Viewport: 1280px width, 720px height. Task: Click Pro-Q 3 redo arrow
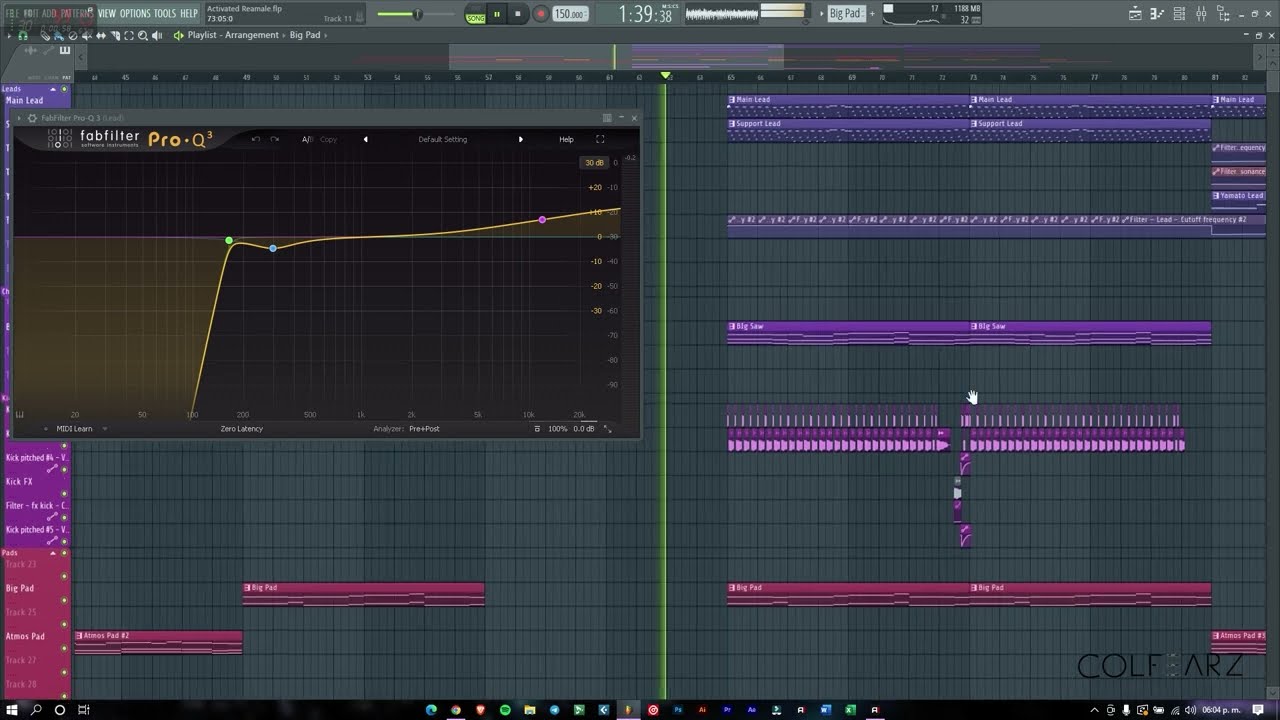(x=275, y=140)
